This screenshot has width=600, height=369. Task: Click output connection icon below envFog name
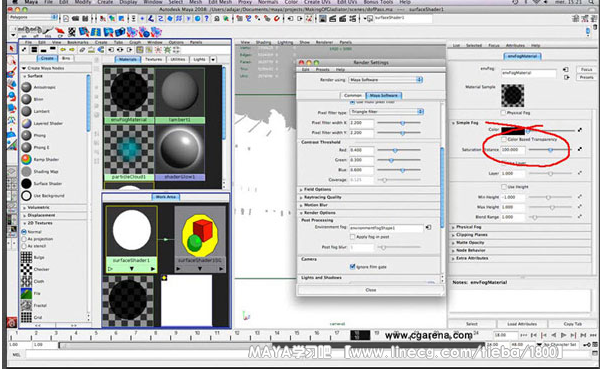(x=567, y=77)
